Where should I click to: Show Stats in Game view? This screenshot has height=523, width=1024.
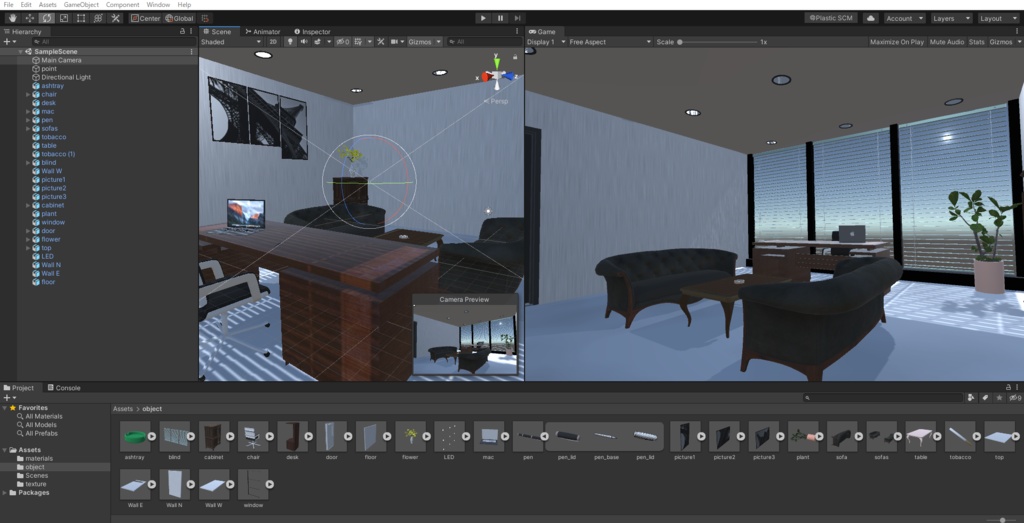pos(976,42)
